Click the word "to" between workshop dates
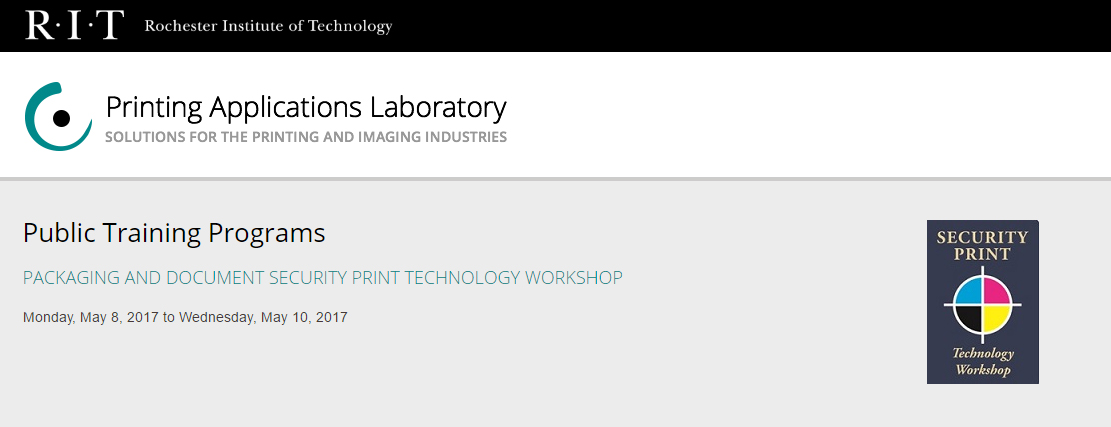This screenshot has height=427, width=1111. point(169,318)
